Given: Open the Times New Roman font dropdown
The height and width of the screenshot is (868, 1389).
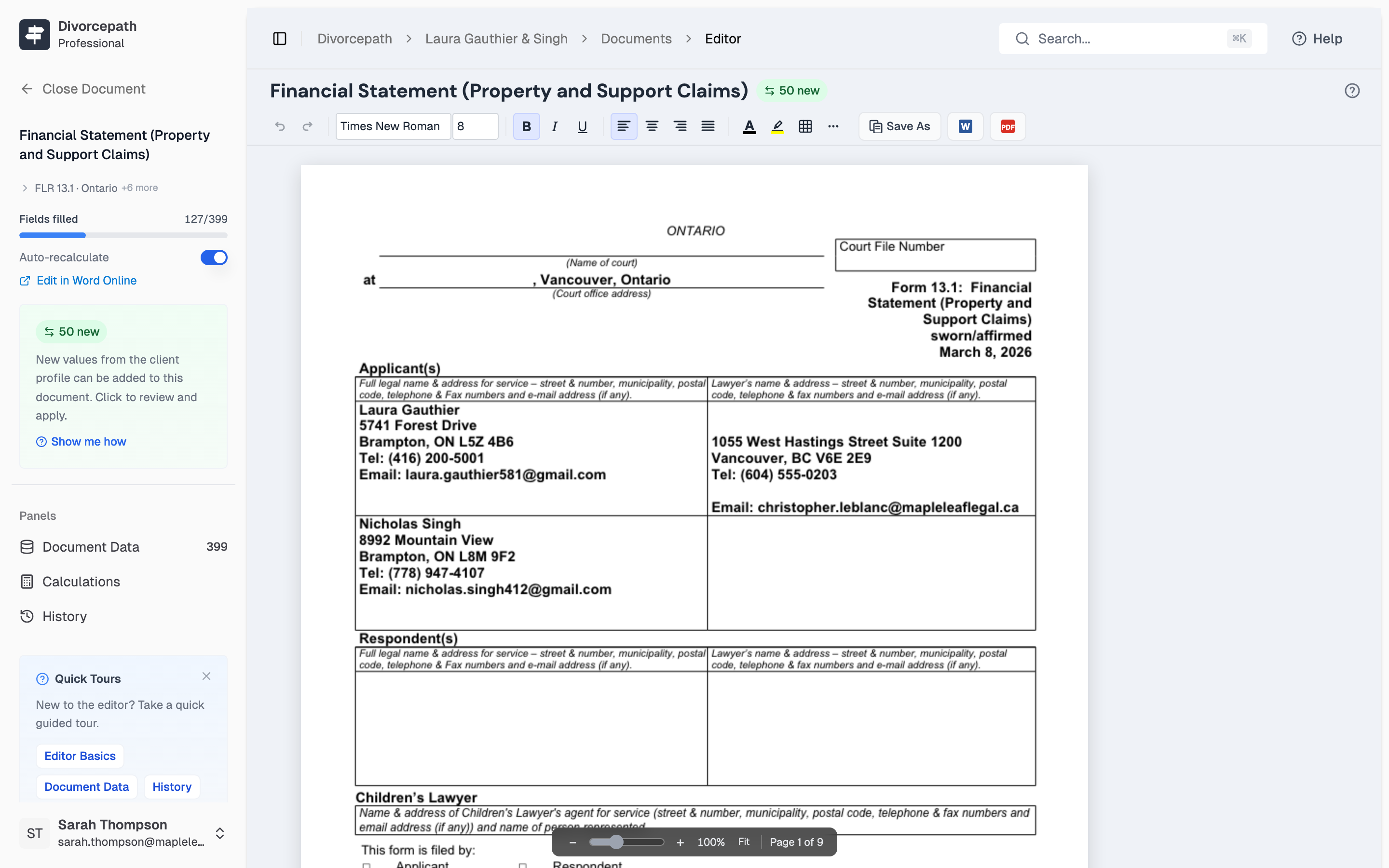Looking at the screenshot, I should pos(393,126).
